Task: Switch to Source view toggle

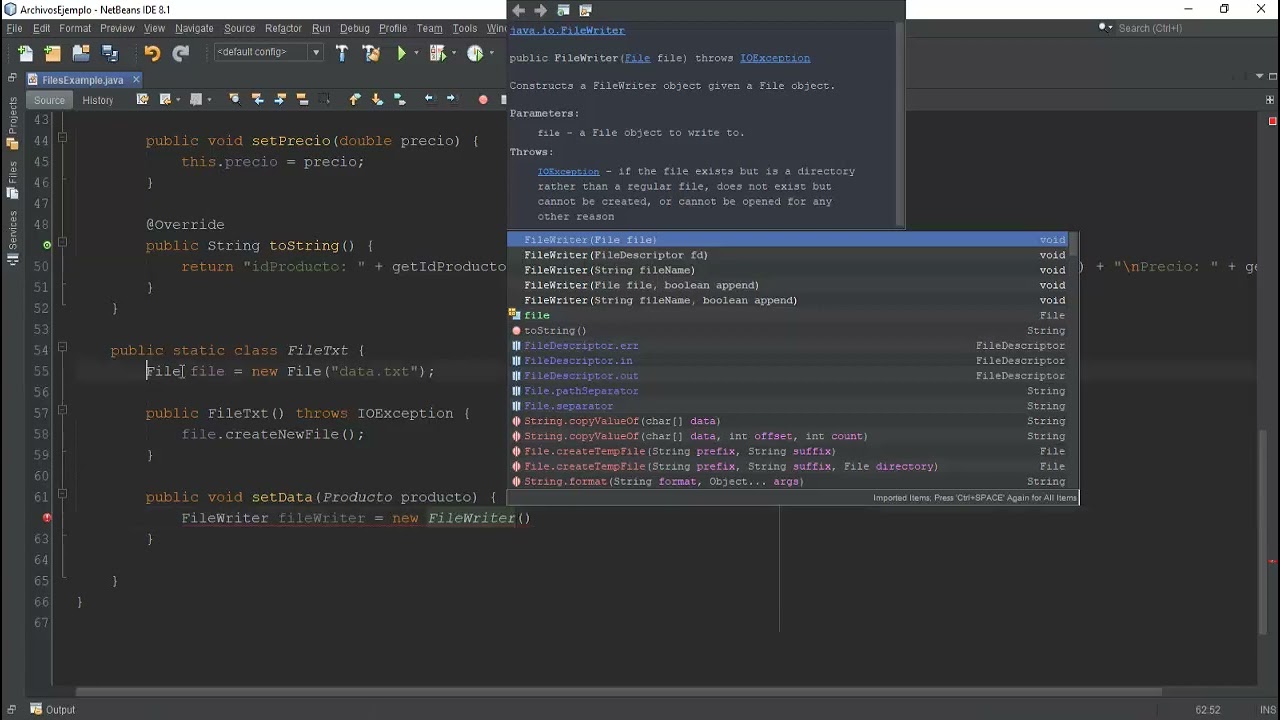Action: (49, 100)
